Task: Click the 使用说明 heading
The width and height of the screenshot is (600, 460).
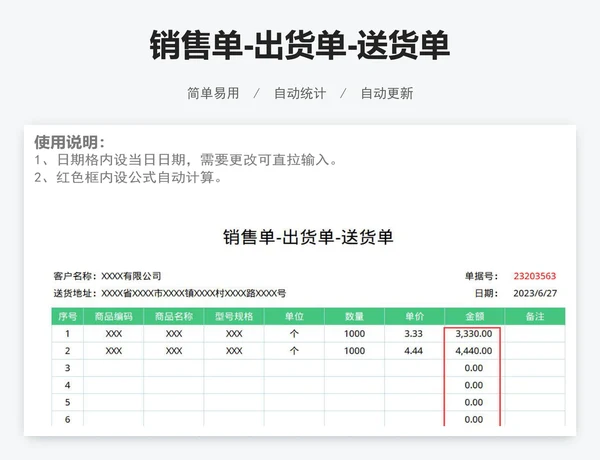Action: (69, 142)
